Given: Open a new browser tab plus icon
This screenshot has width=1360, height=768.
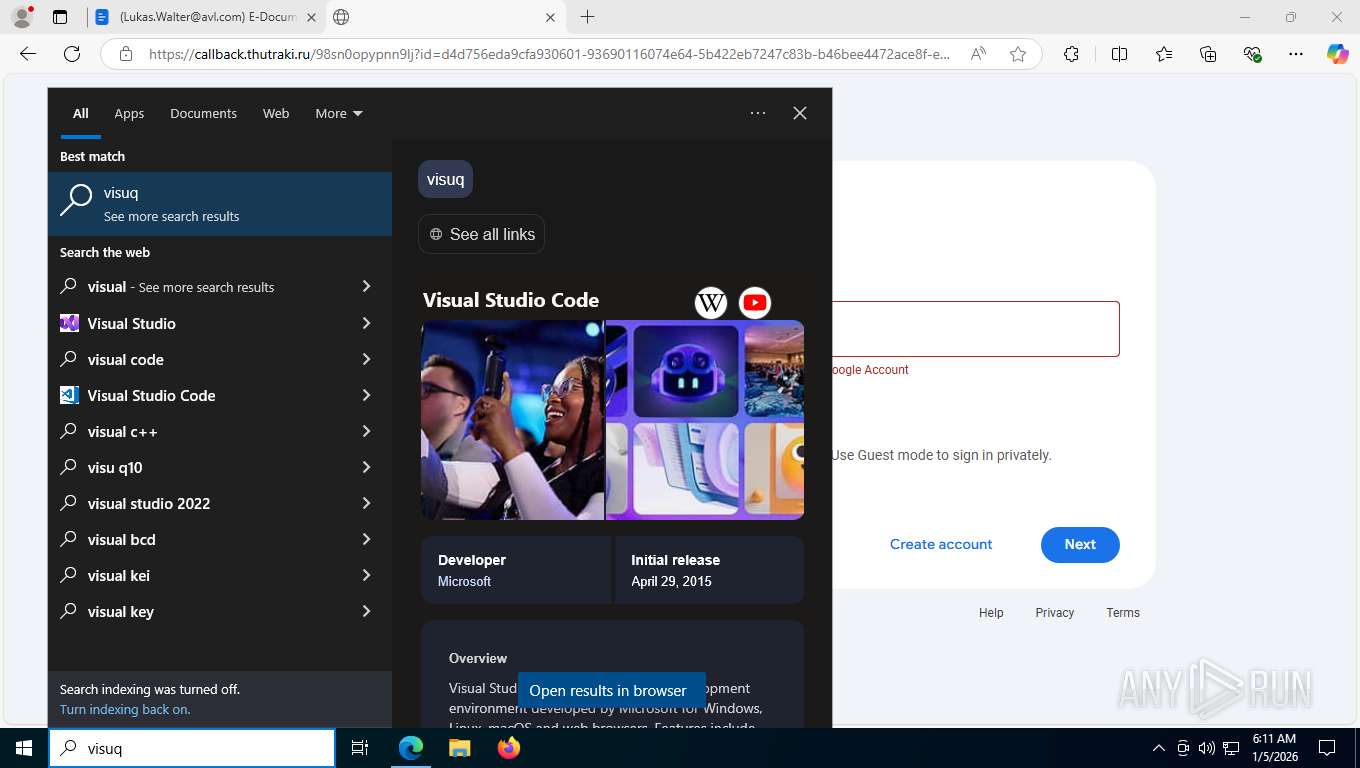Looking at the screenshot, I should 587,17.
